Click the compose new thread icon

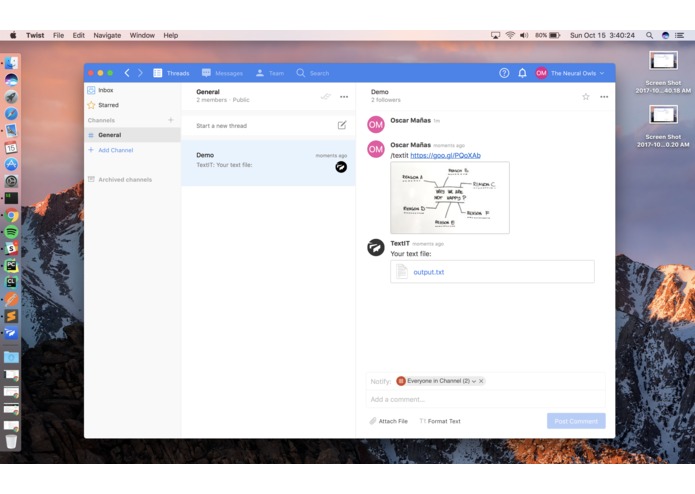(x=342, y=125)
